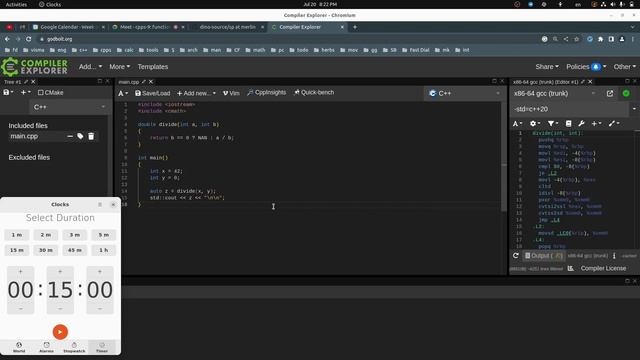Open compiler pane font size (A) dropdown

coord(517,123)
